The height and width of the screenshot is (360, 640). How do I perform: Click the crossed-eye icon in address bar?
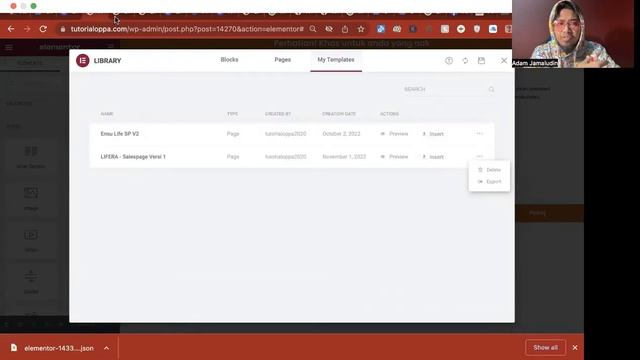(329, 29)
